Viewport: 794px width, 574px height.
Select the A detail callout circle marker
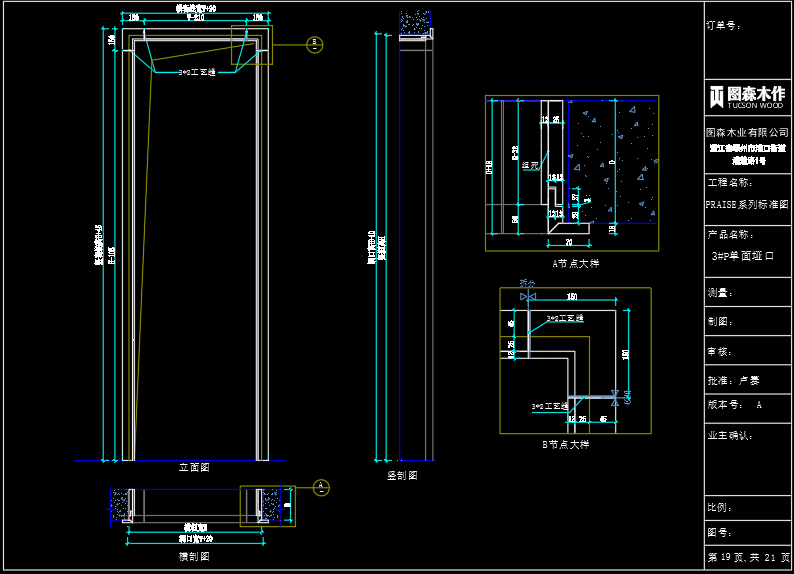[x=320, y=487]
